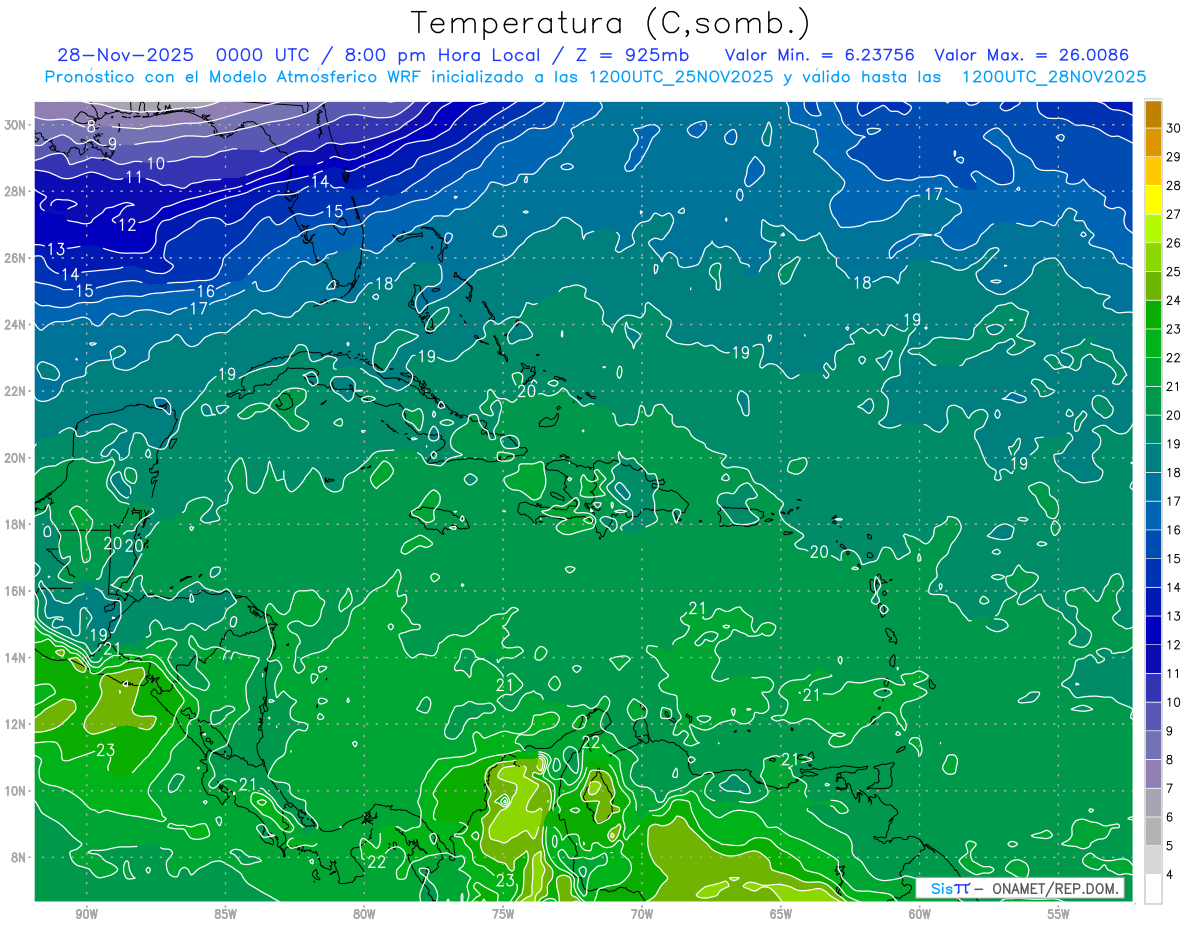Click the white bottom swatch of color scale
1200x927 pixels.
coord(1153,888)
